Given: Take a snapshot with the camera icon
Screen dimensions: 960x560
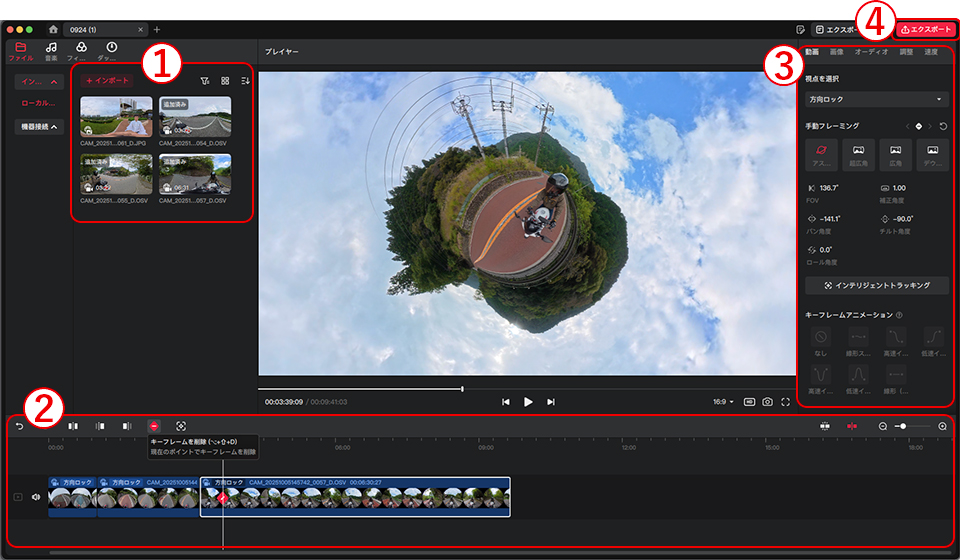Looking at the screenshot, I should (x=767, y=401).
